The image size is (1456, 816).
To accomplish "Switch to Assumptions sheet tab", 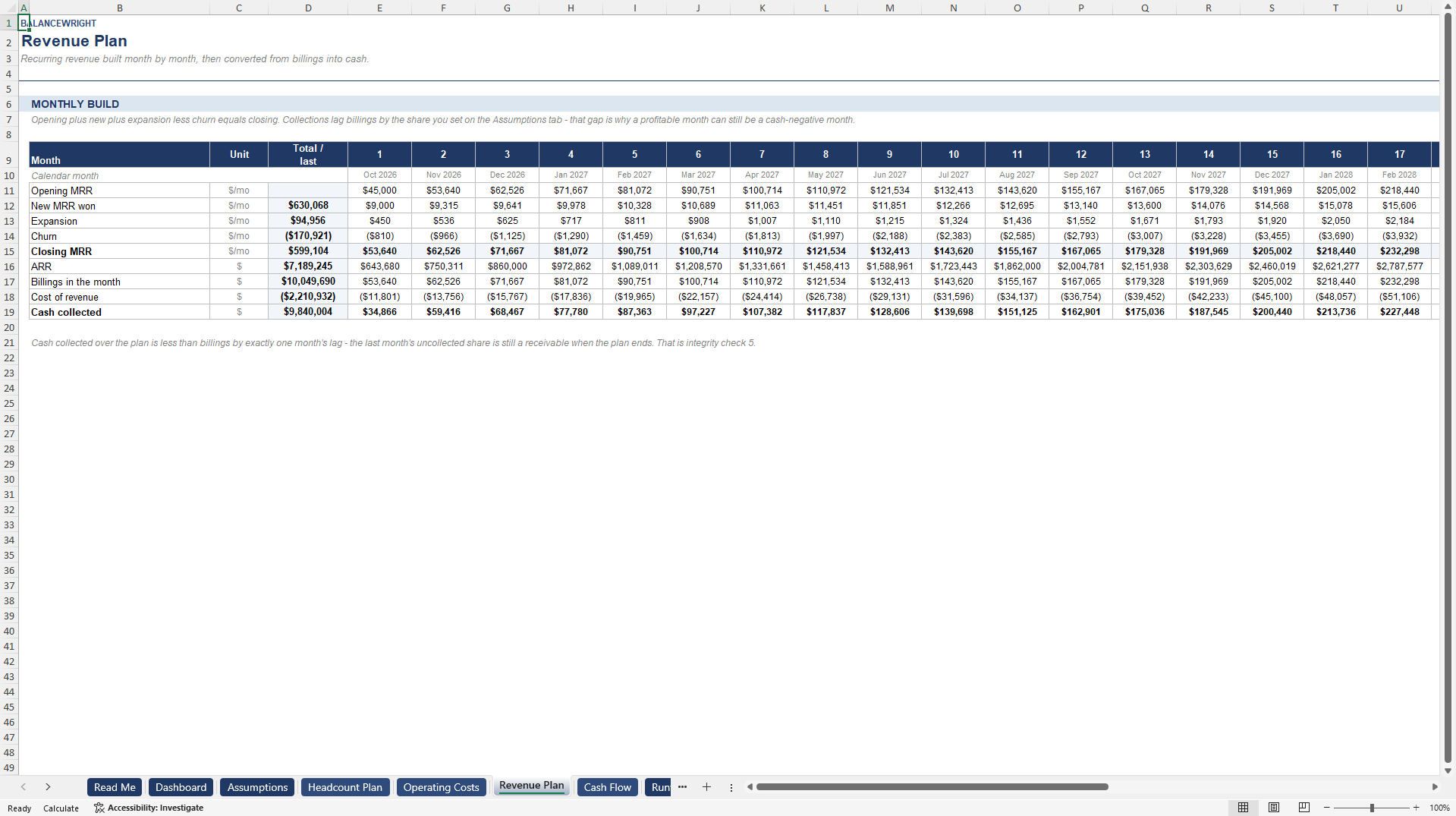I will point(257,787).
